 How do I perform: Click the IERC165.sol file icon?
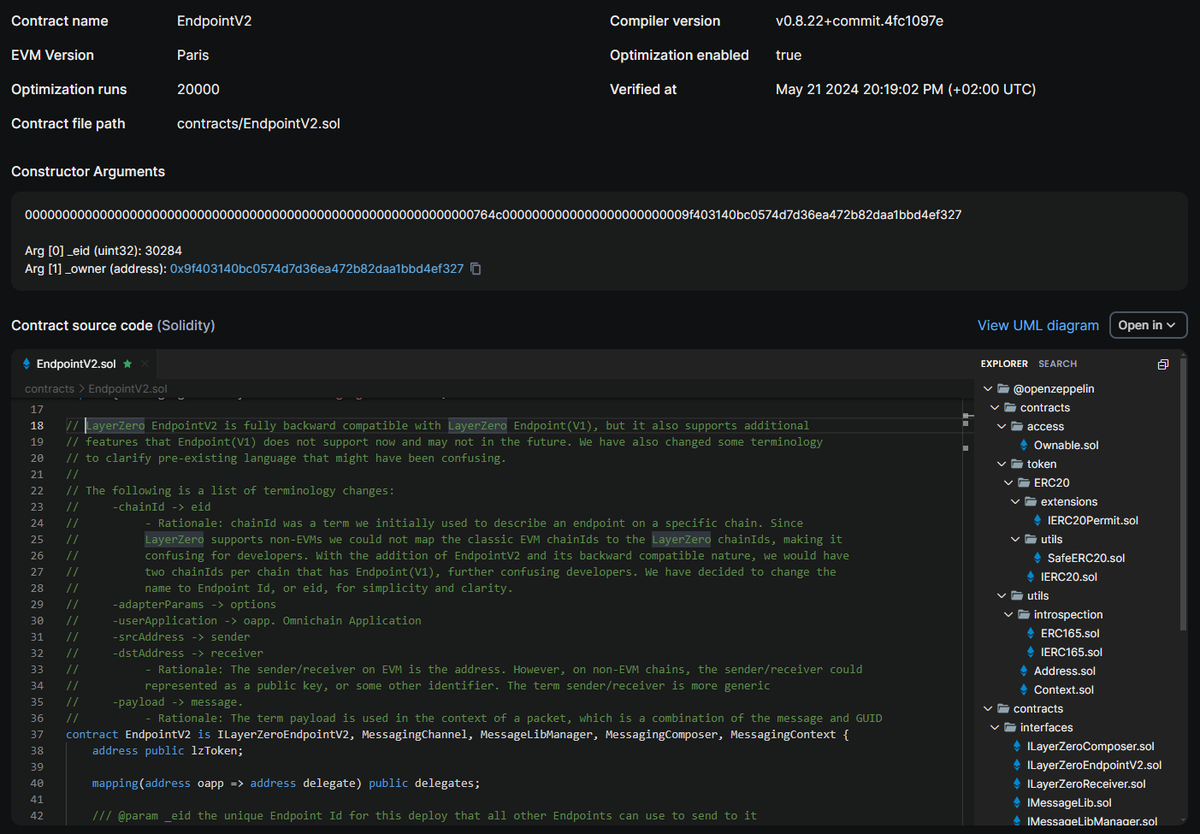tap(1031, 652)
